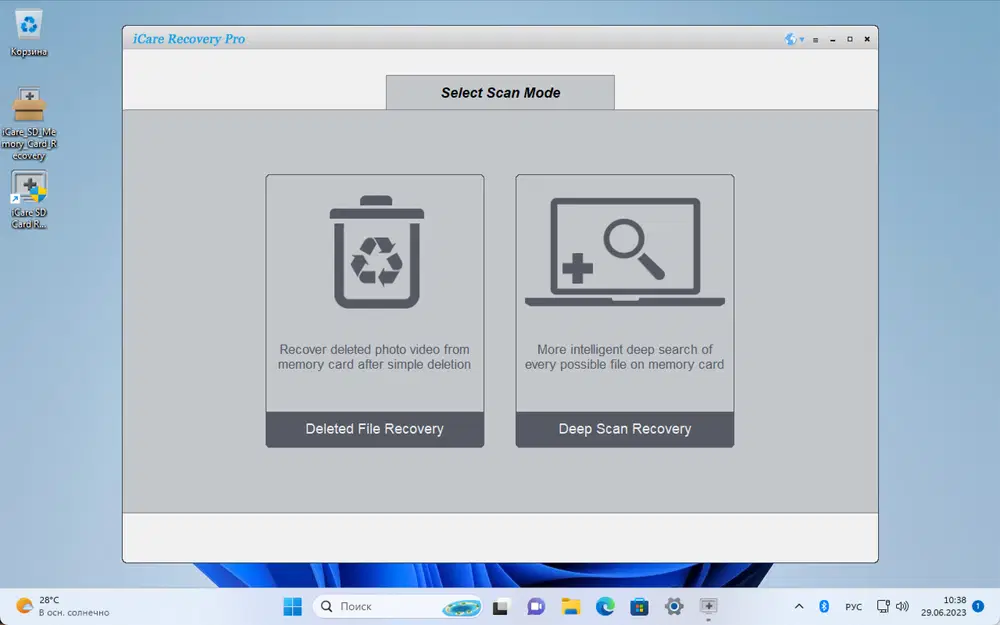Open Task View from the taskbar
The width and height of the screenshot is (1000, 625).
click(x=501, y=606)
